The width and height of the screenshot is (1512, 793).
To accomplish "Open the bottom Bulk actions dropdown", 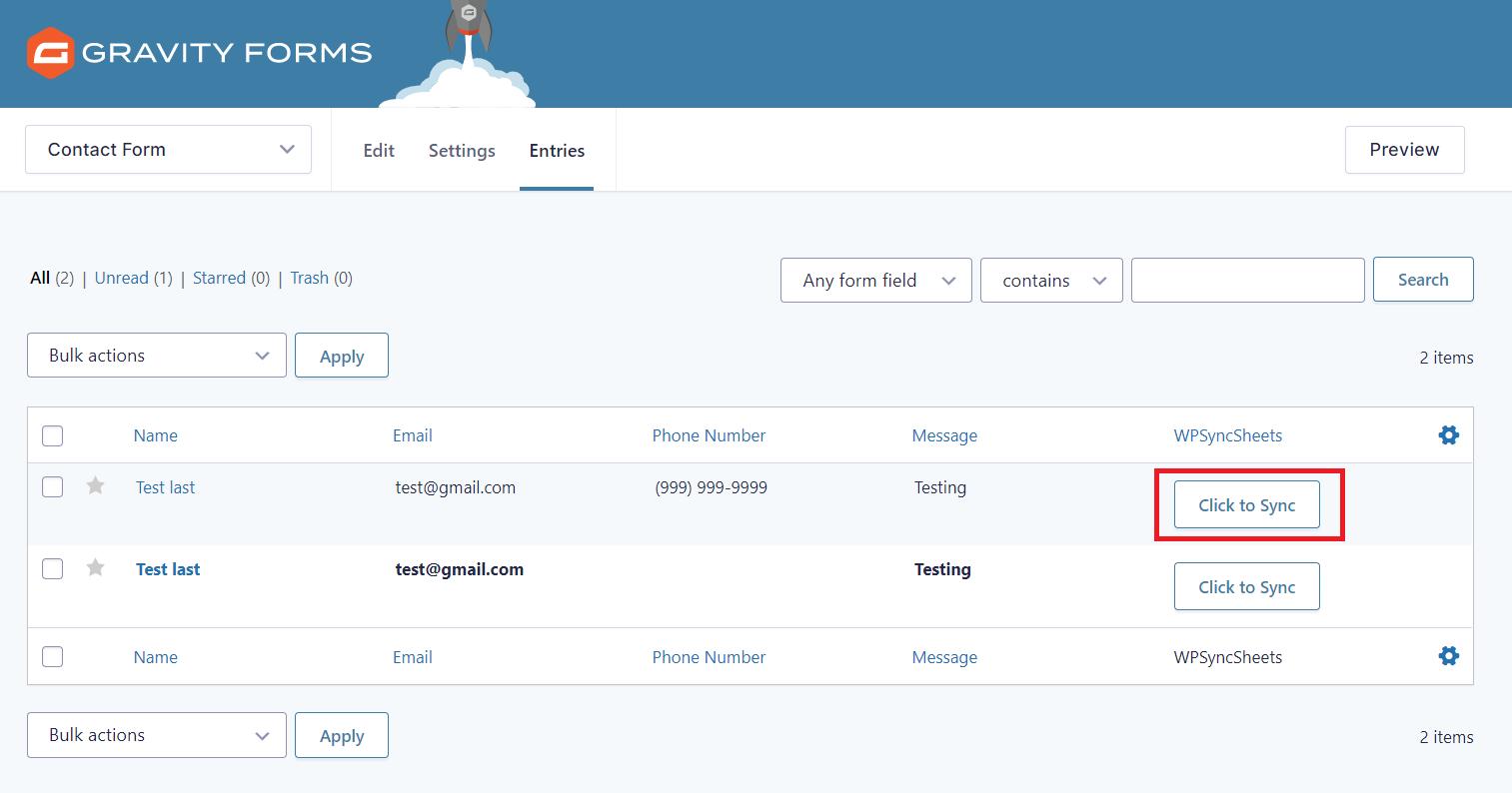I will pos(157,735).
